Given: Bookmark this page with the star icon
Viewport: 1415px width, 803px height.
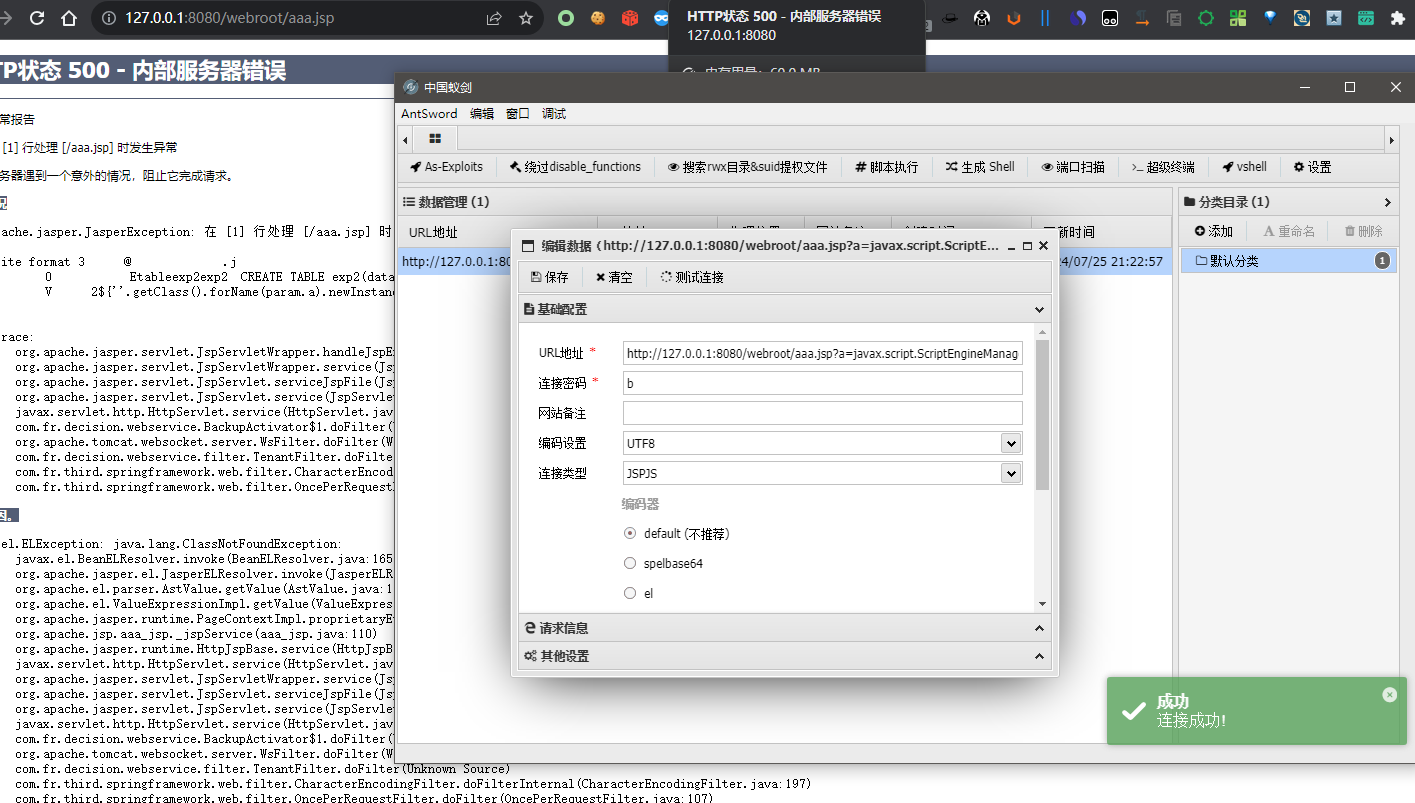Looking at the screenshot, I should click(526, 18).
